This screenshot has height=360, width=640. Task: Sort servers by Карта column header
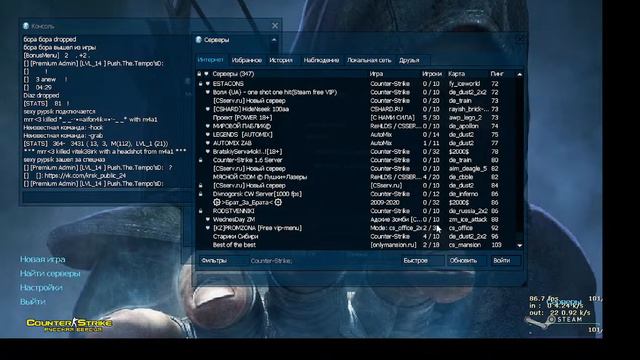[x=456, y=74]
